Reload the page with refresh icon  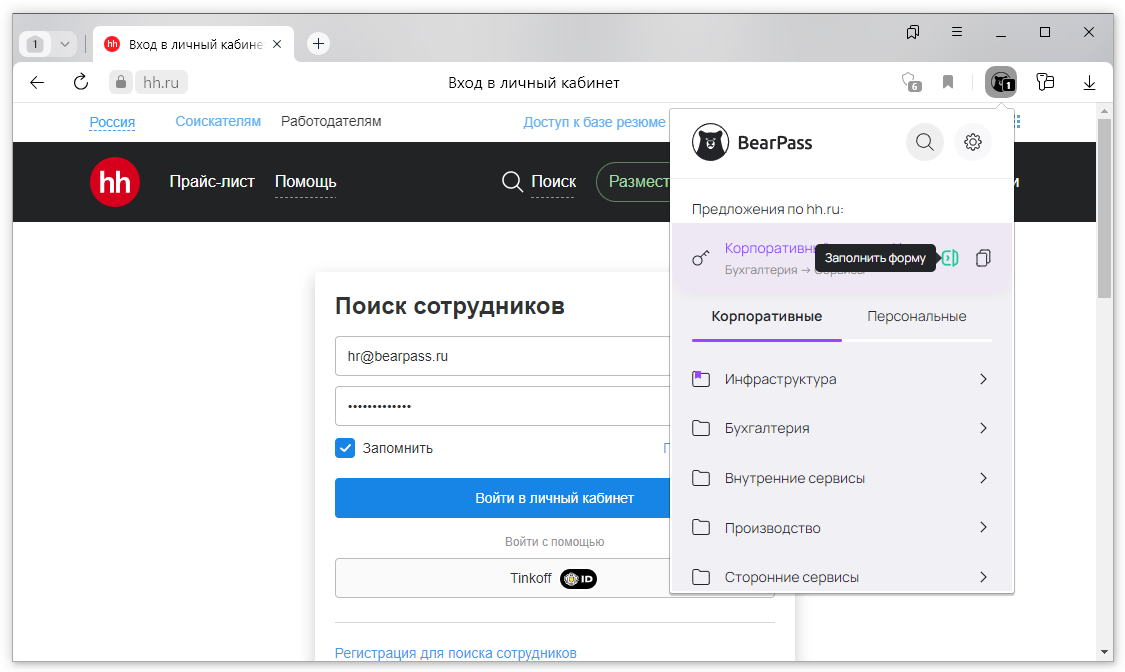pos(81,82)
